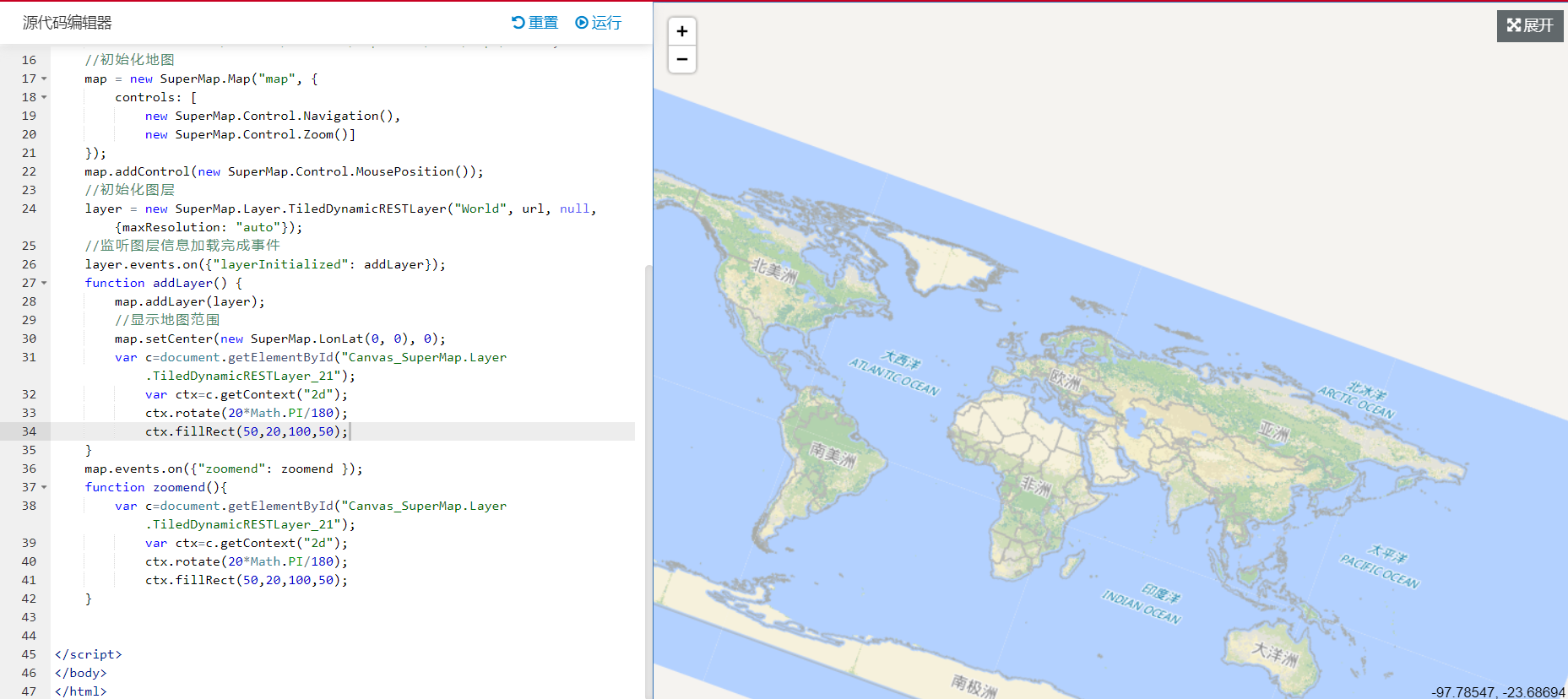Click ctx.rotate code on line 33
The image size is (1568, 699).
tap(247, 413)
